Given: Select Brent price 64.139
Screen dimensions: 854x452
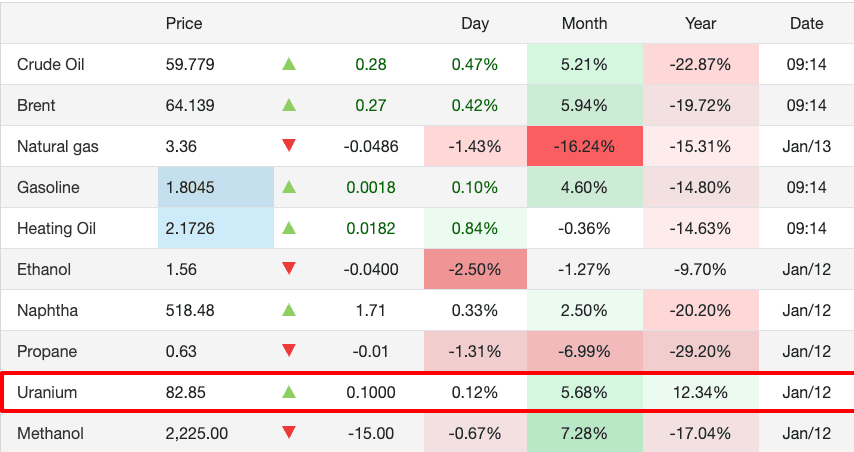Looking at the screenshot, I should pos(190,105).
